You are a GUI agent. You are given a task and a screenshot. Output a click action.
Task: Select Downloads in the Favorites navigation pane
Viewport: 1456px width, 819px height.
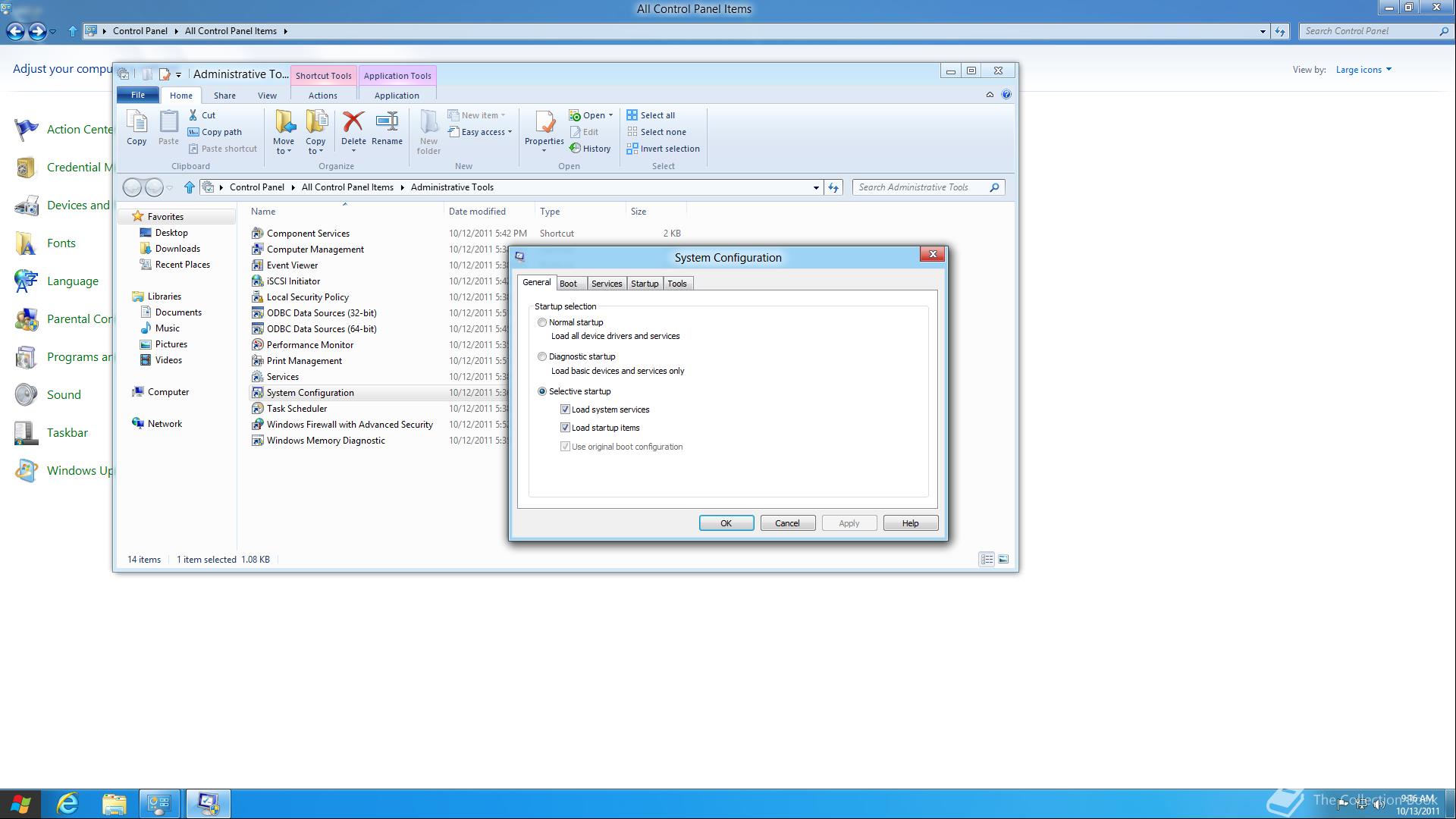(x=177, y=249)
